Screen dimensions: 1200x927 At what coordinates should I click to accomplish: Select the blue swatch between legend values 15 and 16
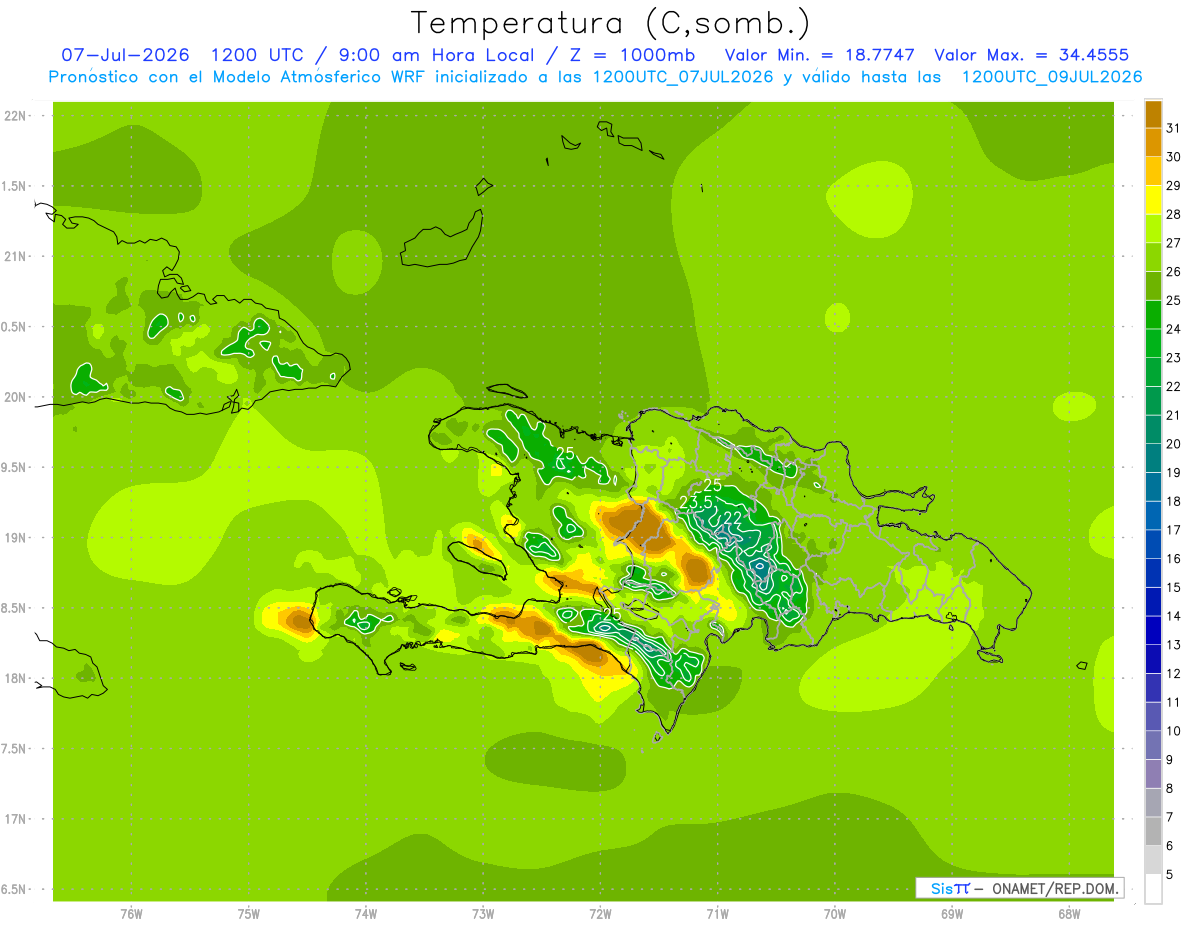pyautogui.click(x=1153, y=573)
